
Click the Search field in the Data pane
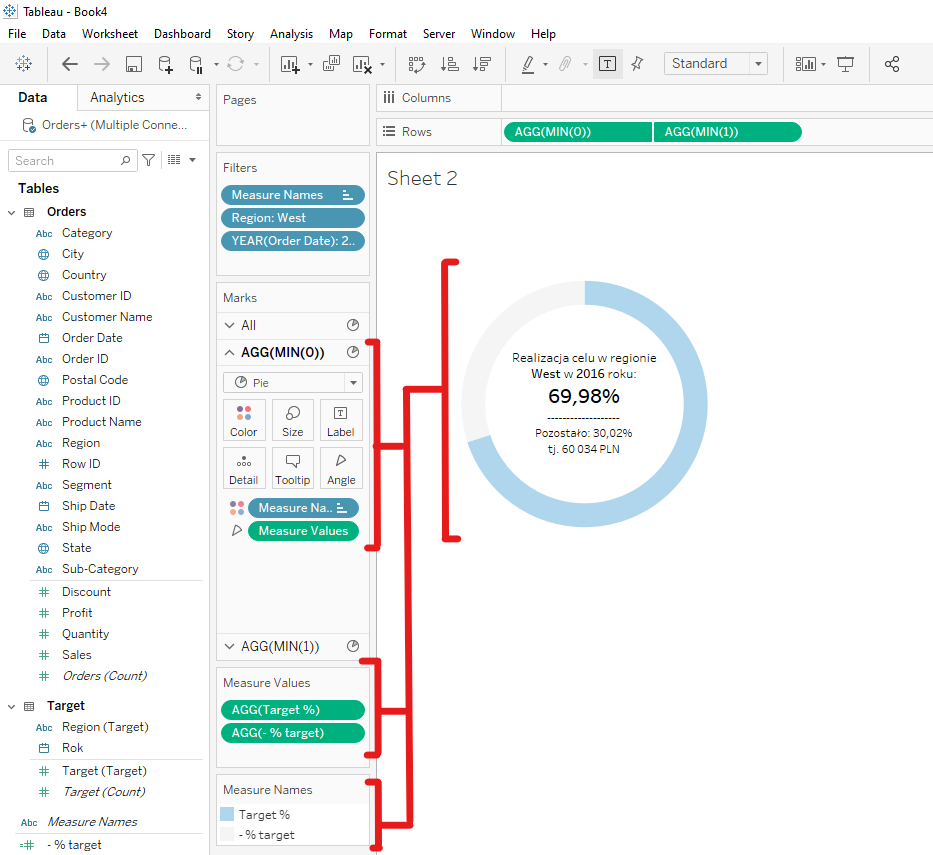click(65, 160)
